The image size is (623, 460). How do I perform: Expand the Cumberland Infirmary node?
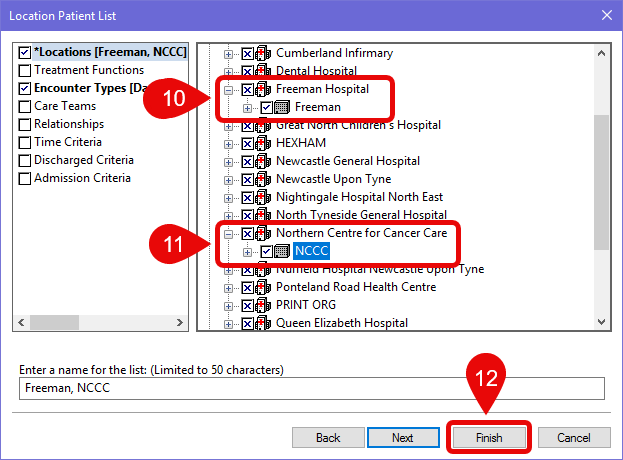228,54
